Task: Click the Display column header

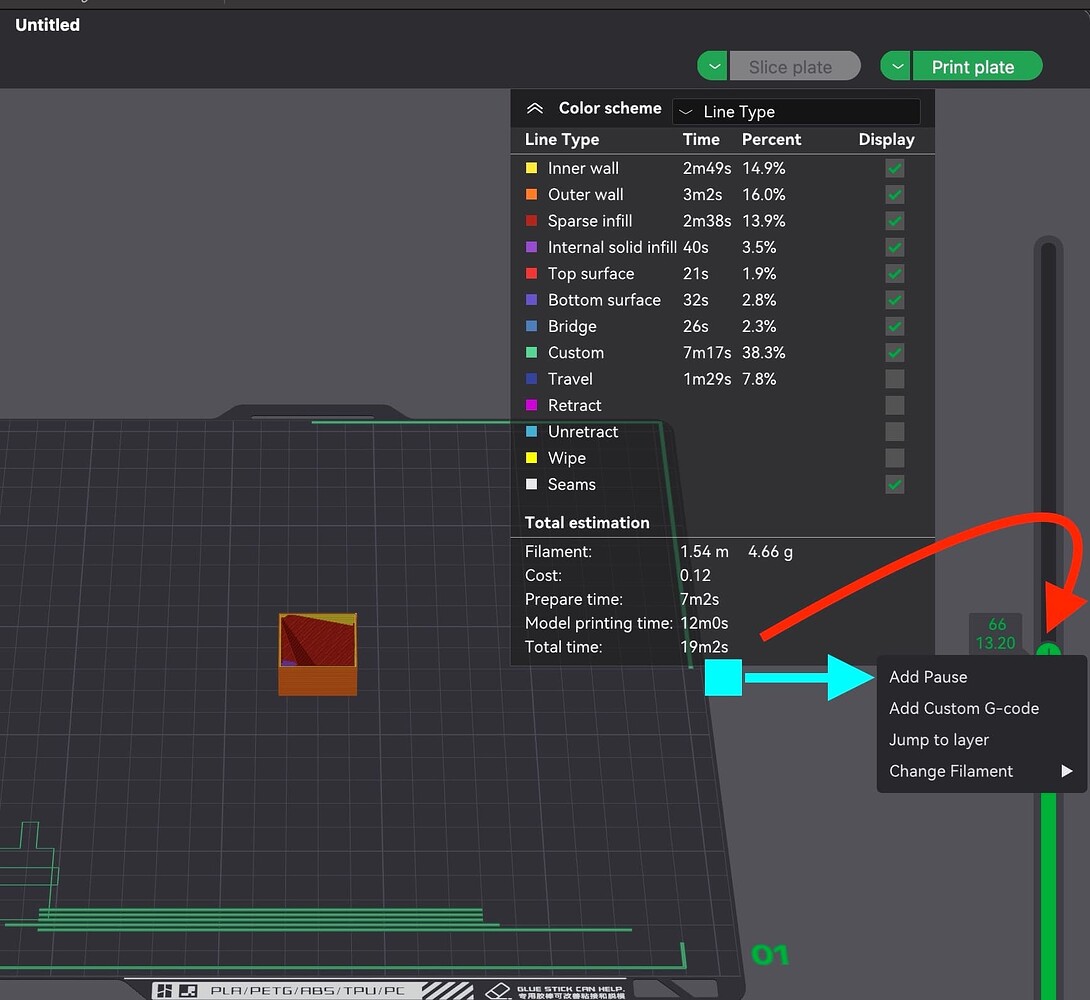Action: (886, 140)
